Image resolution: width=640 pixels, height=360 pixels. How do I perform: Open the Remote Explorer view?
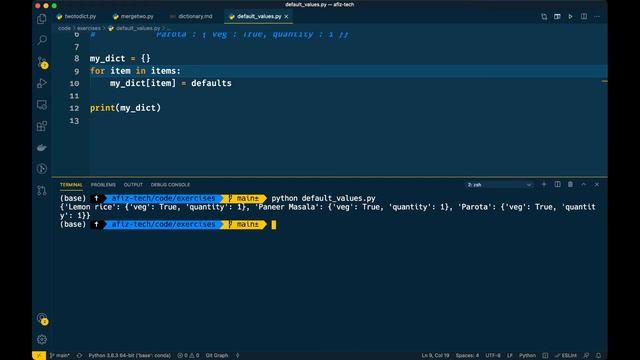tap(42, 105)
